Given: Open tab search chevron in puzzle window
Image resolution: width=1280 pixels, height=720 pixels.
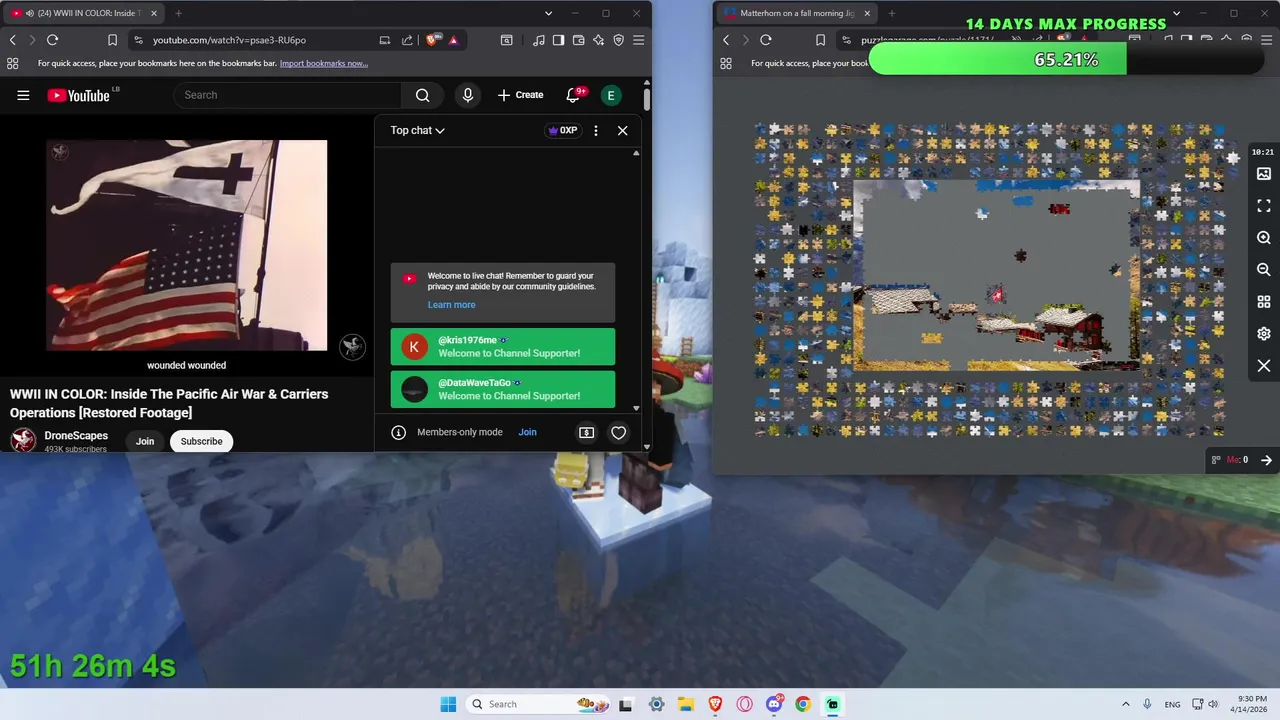Looking at the screenshot, I should coord(1176,13).
